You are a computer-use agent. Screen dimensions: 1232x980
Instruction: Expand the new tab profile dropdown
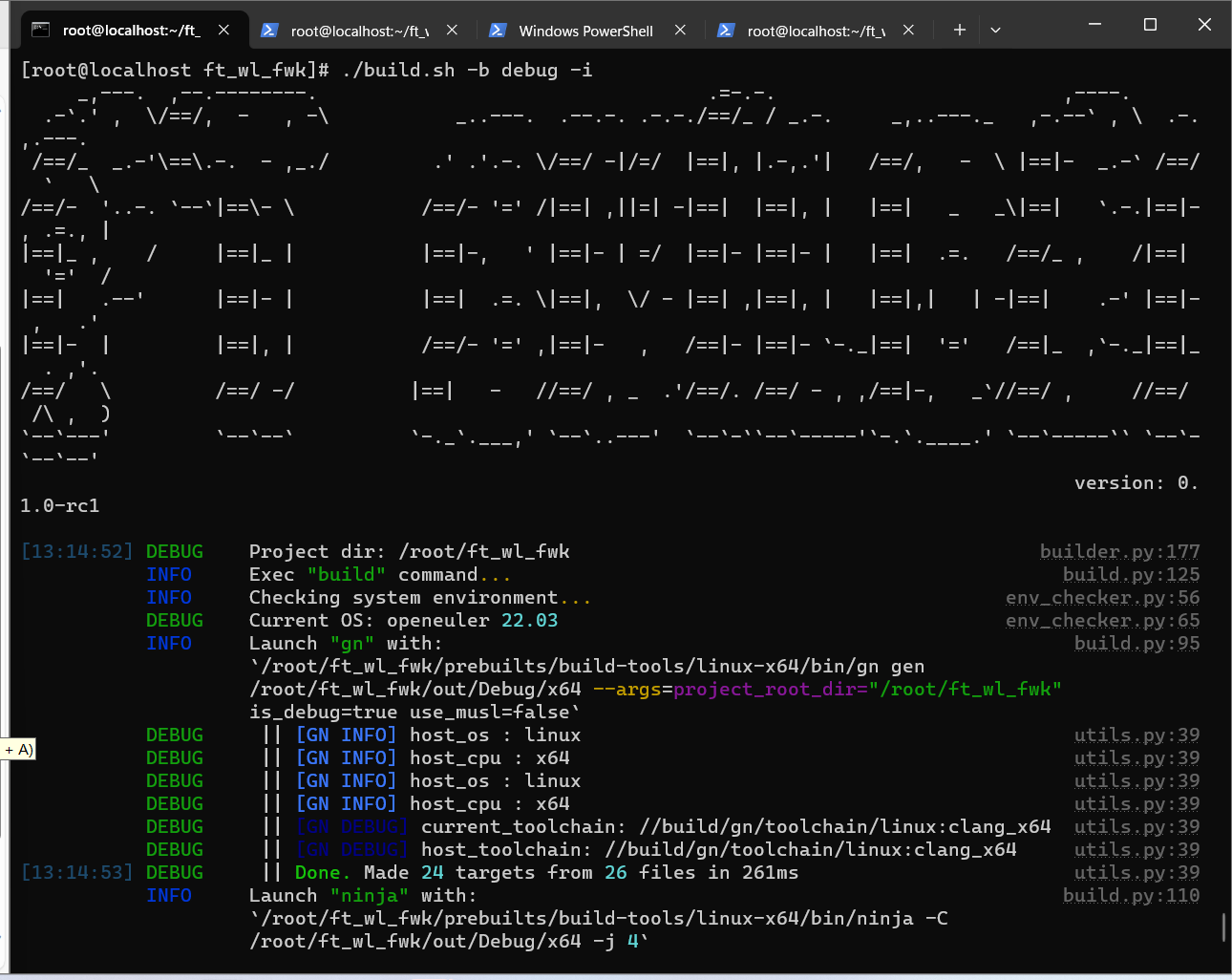[x=995, y=30]
